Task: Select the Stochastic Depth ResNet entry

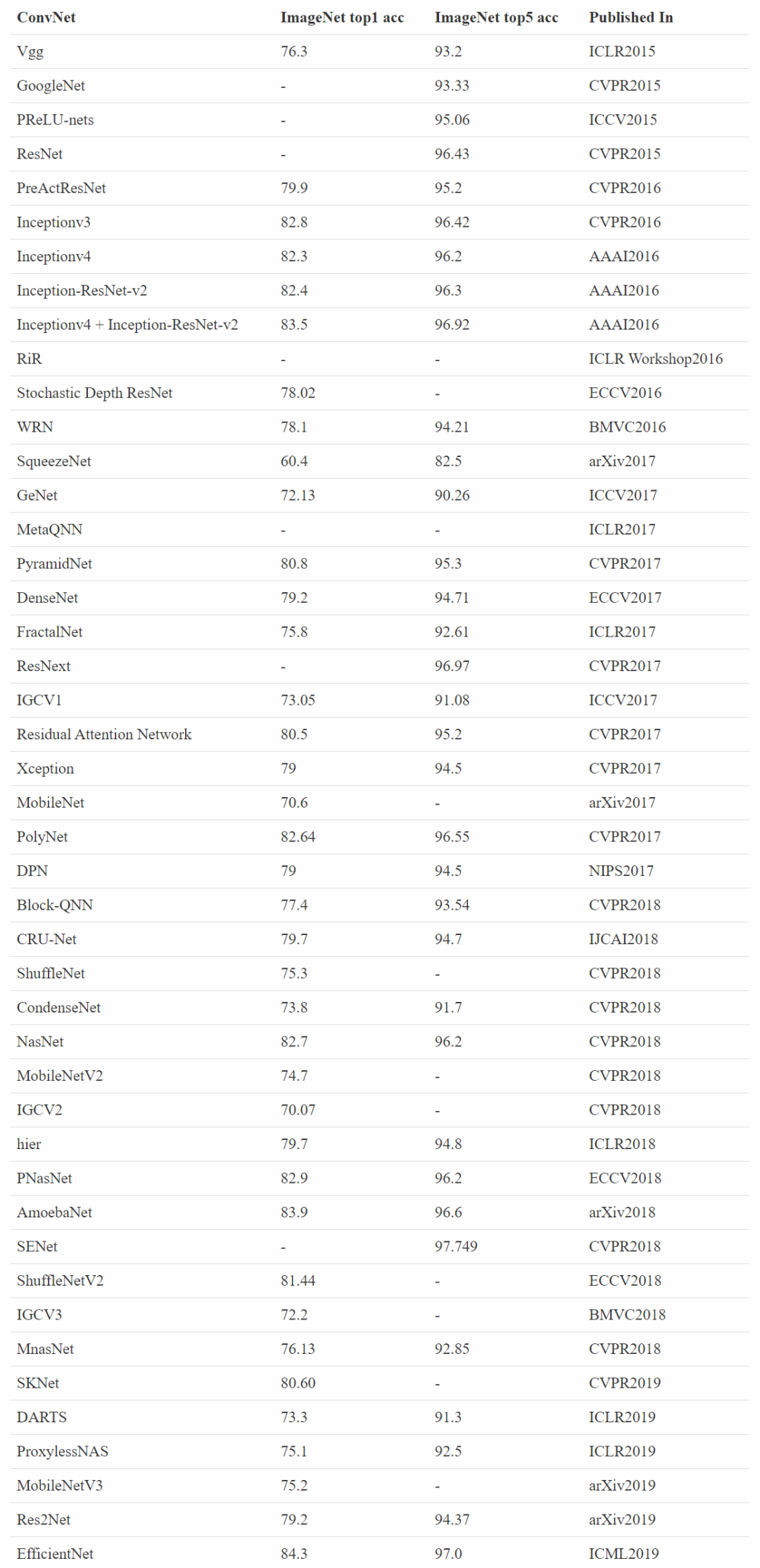Action: (94, 393)
